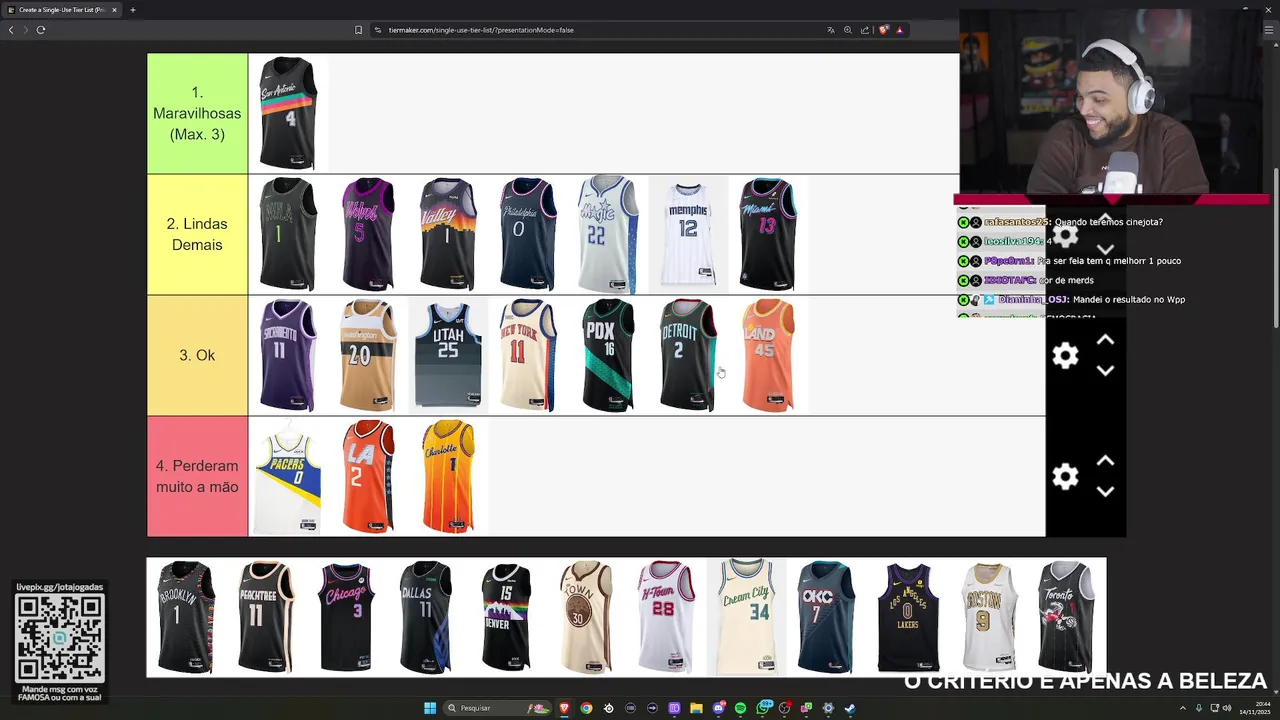This screenshot has height=720, width=1280.
Task: Open WhatsApp from taskbar
Action: point(764,708)
